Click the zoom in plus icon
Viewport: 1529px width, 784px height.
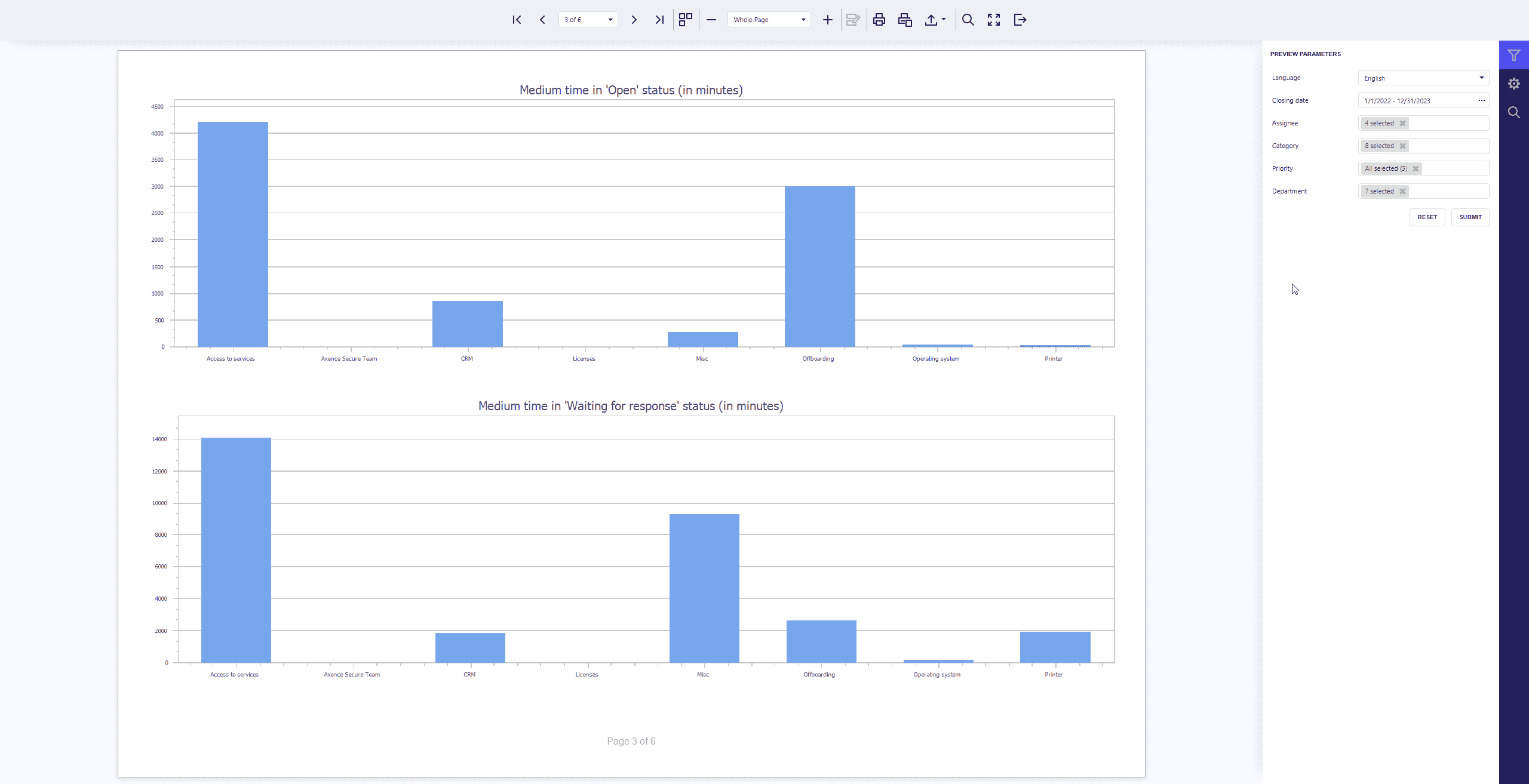827,20
